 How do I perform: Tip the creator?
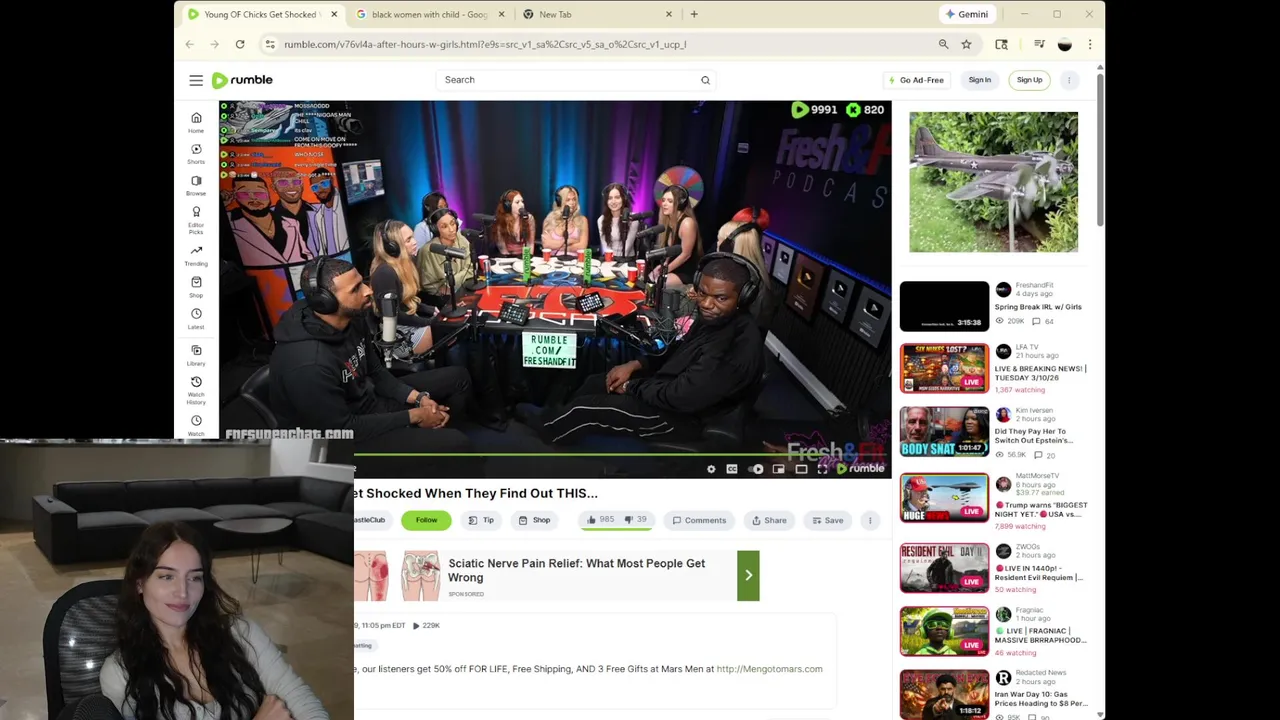tap(481, 520)
